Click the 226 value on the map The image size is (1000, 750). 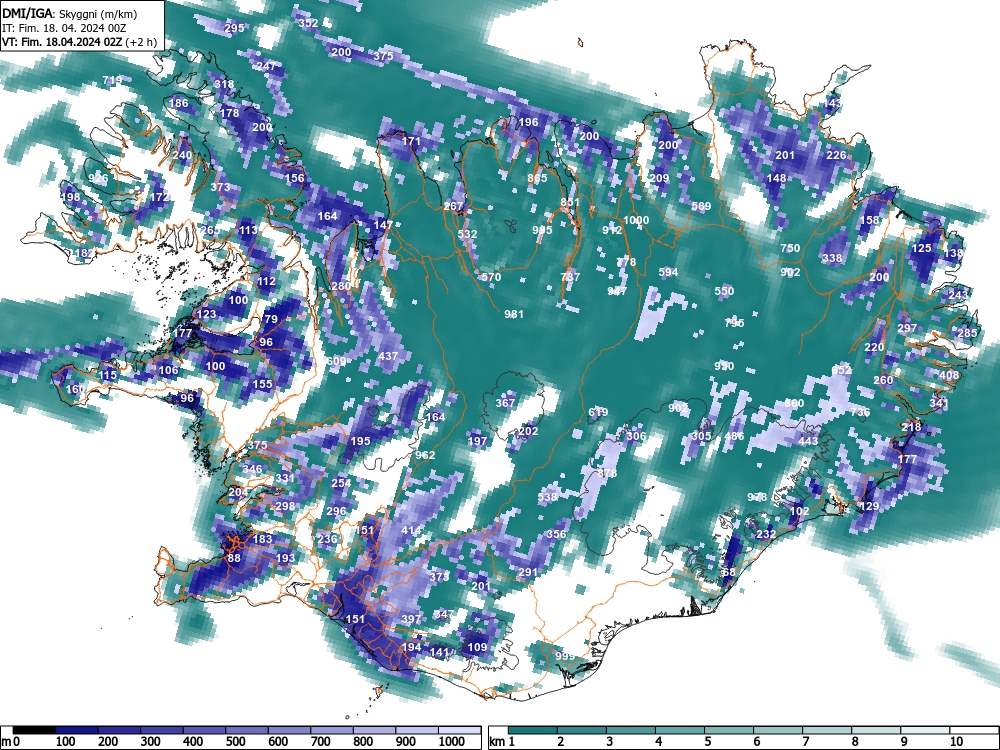click(836, 155)
